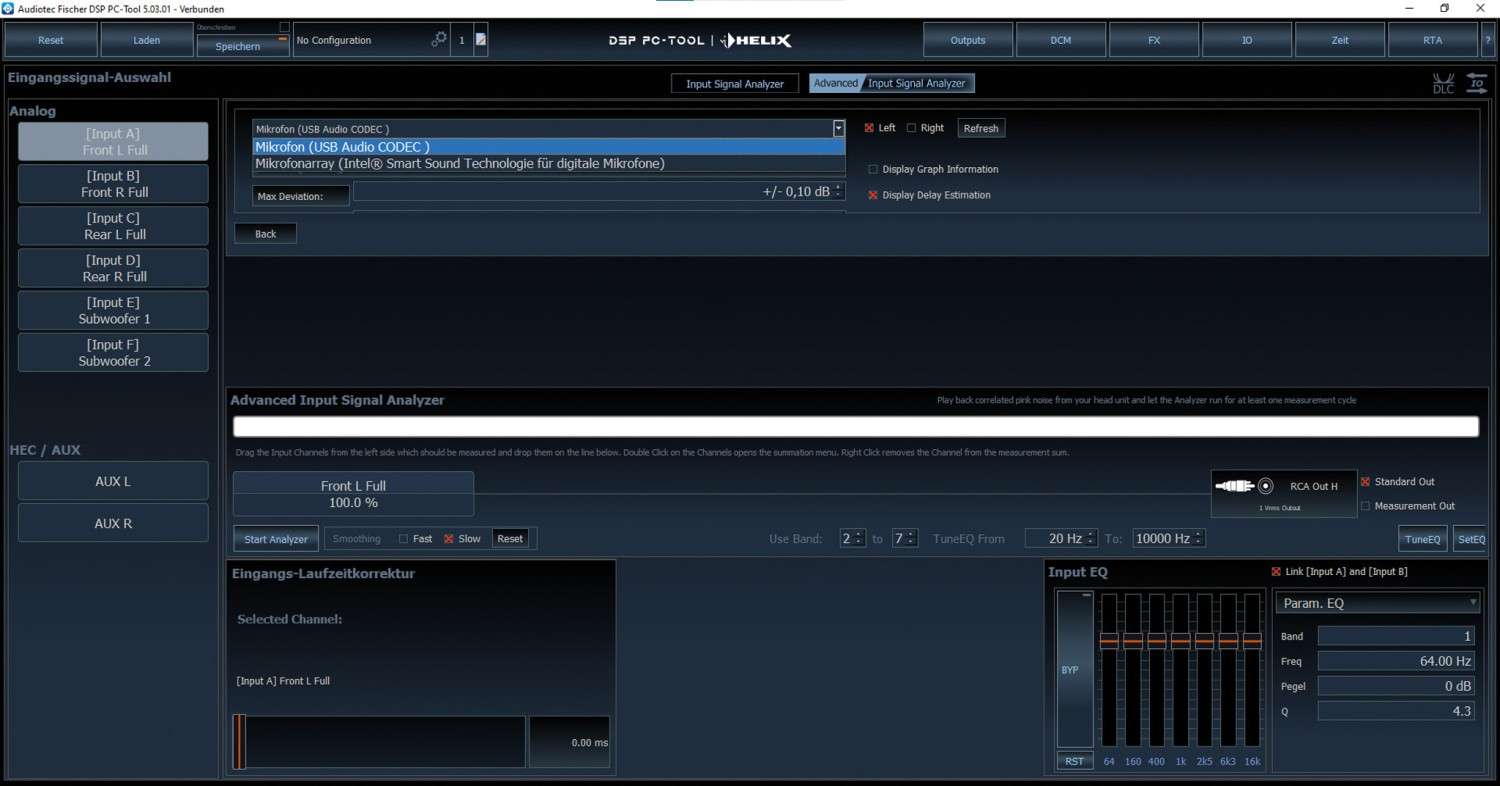
Task: Click the Laden button
Action: pyautogui.click(x=146, y=40)
